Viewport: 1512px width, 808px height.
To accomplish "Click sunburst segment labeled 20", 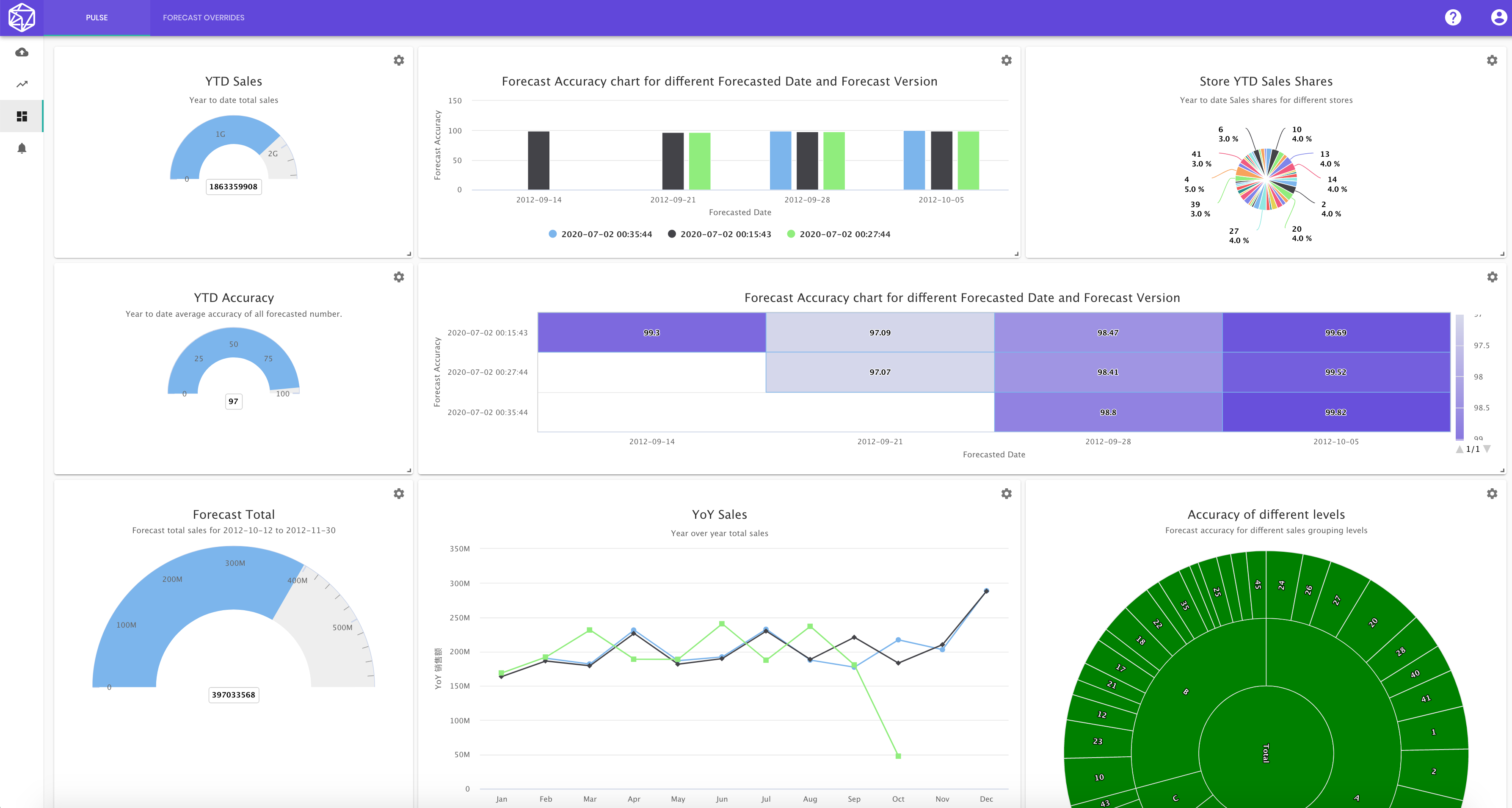I will point(1373,623).
